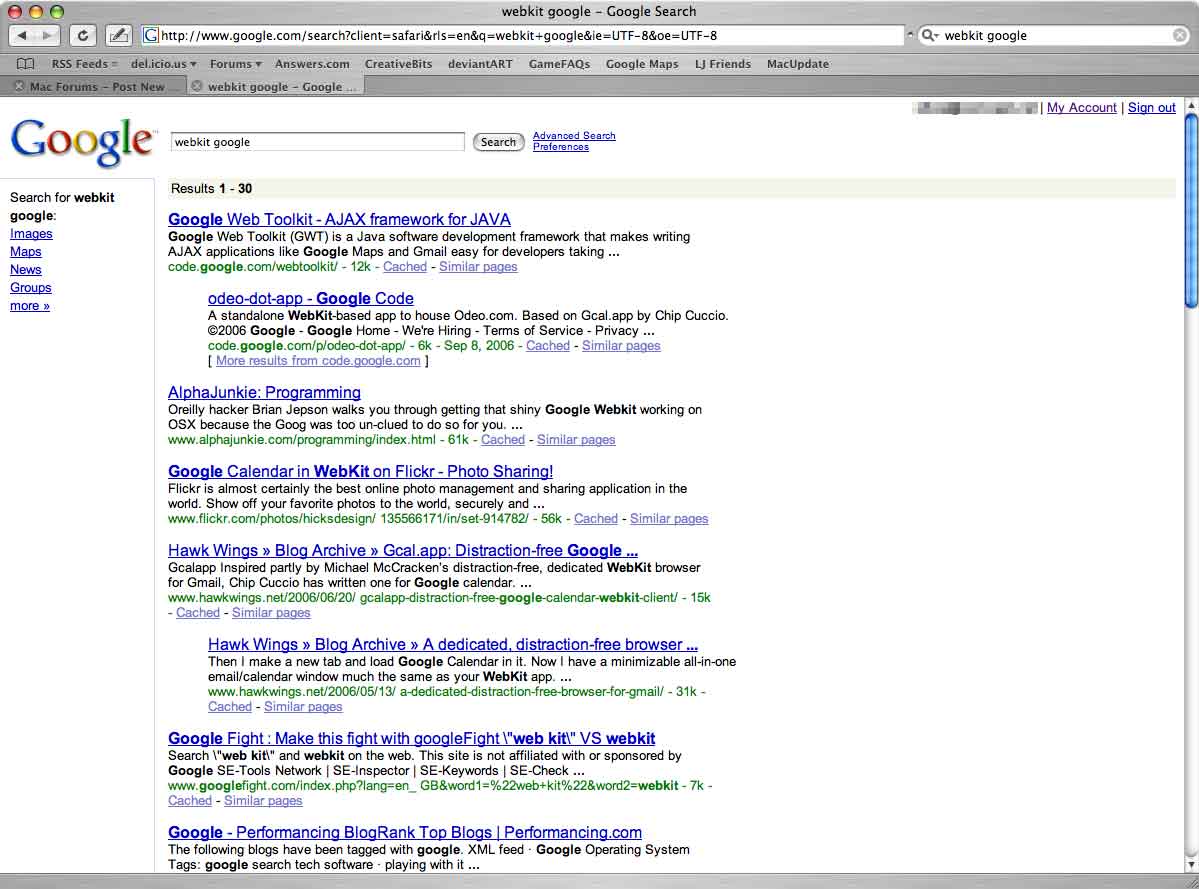Open Cached link for the Flickr result
Screen dimensions: 1199x889
[x=596, y=518]
